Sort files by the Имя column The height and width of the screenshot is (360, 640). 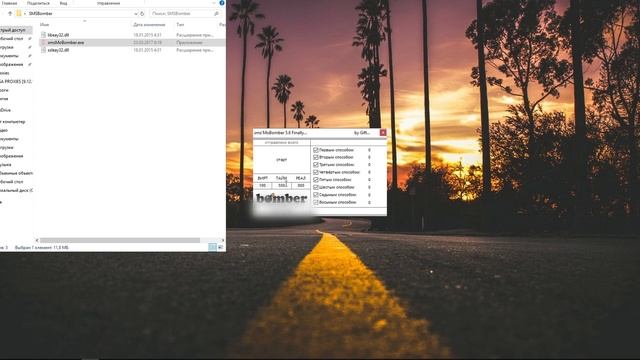[44, 25]
